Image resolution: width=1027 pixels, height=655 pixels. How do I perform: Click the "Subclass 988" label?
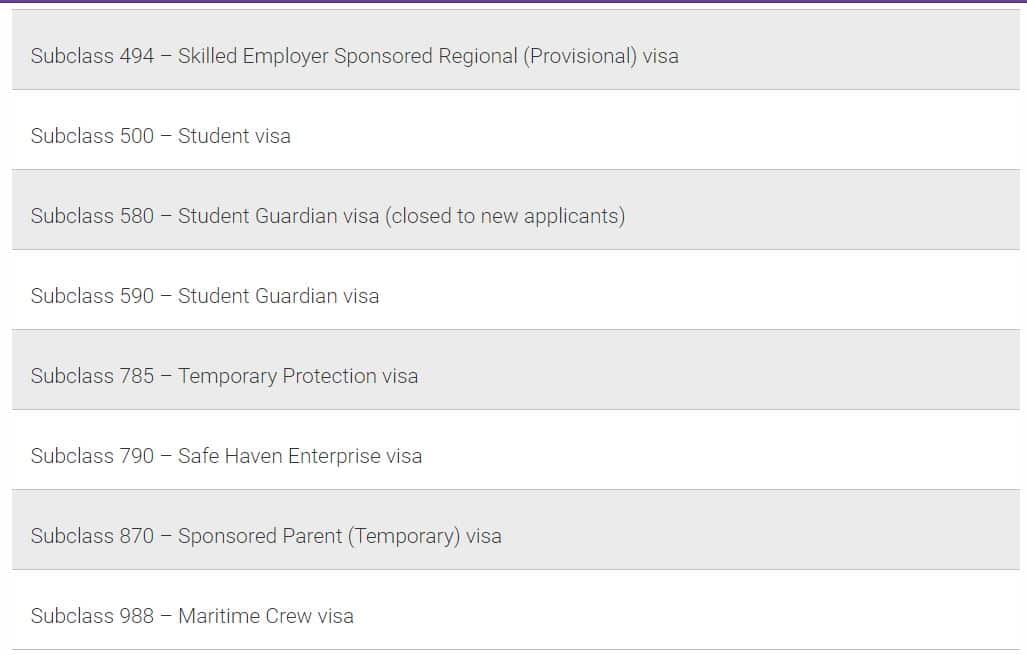(92, 616)
